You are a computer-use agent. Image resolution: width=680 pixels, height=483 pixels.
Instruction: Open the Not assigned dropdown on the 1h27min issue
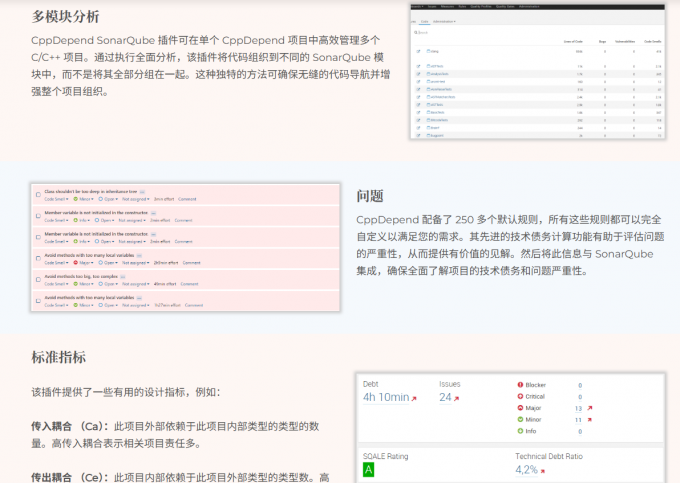tap(136, 305)
